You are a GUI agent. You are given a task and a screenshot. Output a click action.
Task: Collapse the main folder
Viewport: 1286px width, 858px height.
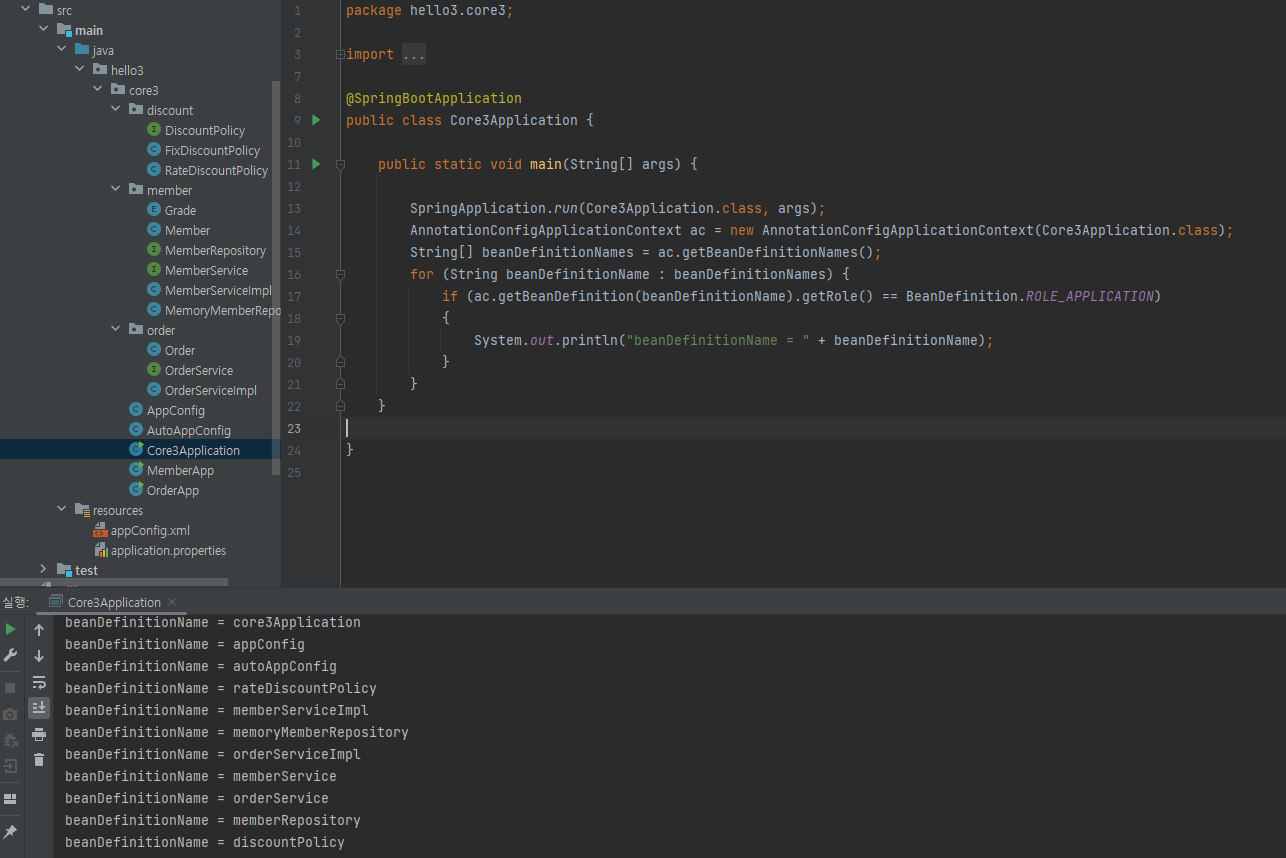tap(44, 30)
